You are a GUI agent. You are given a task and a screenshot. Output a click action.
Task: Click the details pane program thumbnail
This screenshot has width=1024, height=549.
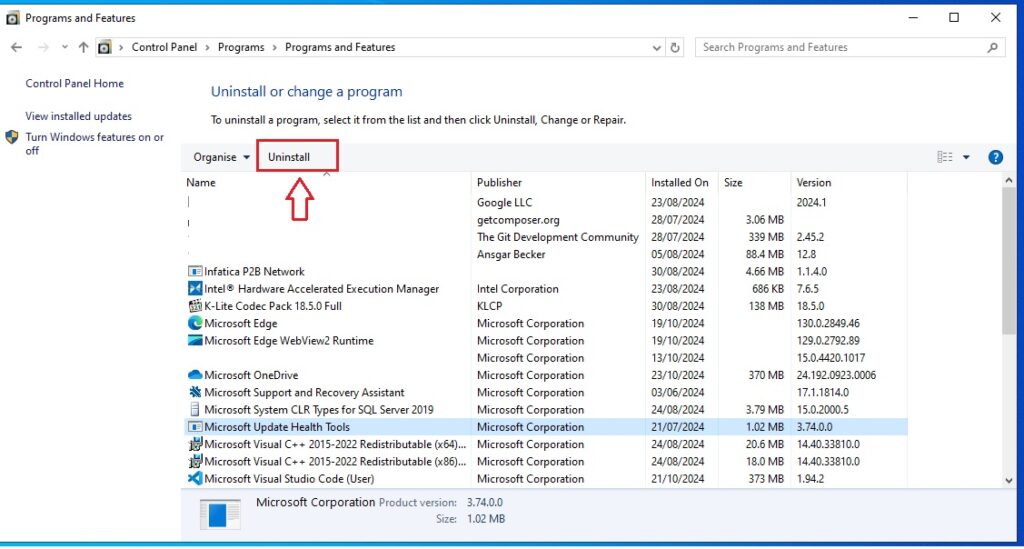[220, 513]
